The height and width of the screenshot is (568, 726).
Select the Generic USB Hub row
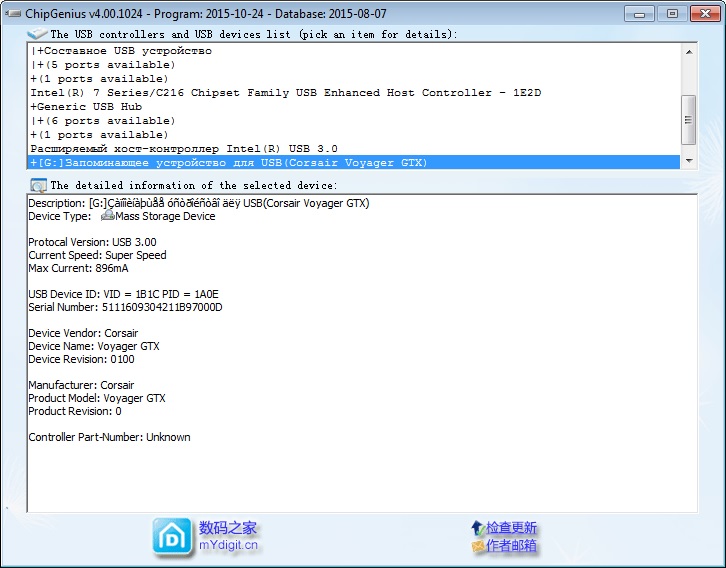(x=353, y=106)
